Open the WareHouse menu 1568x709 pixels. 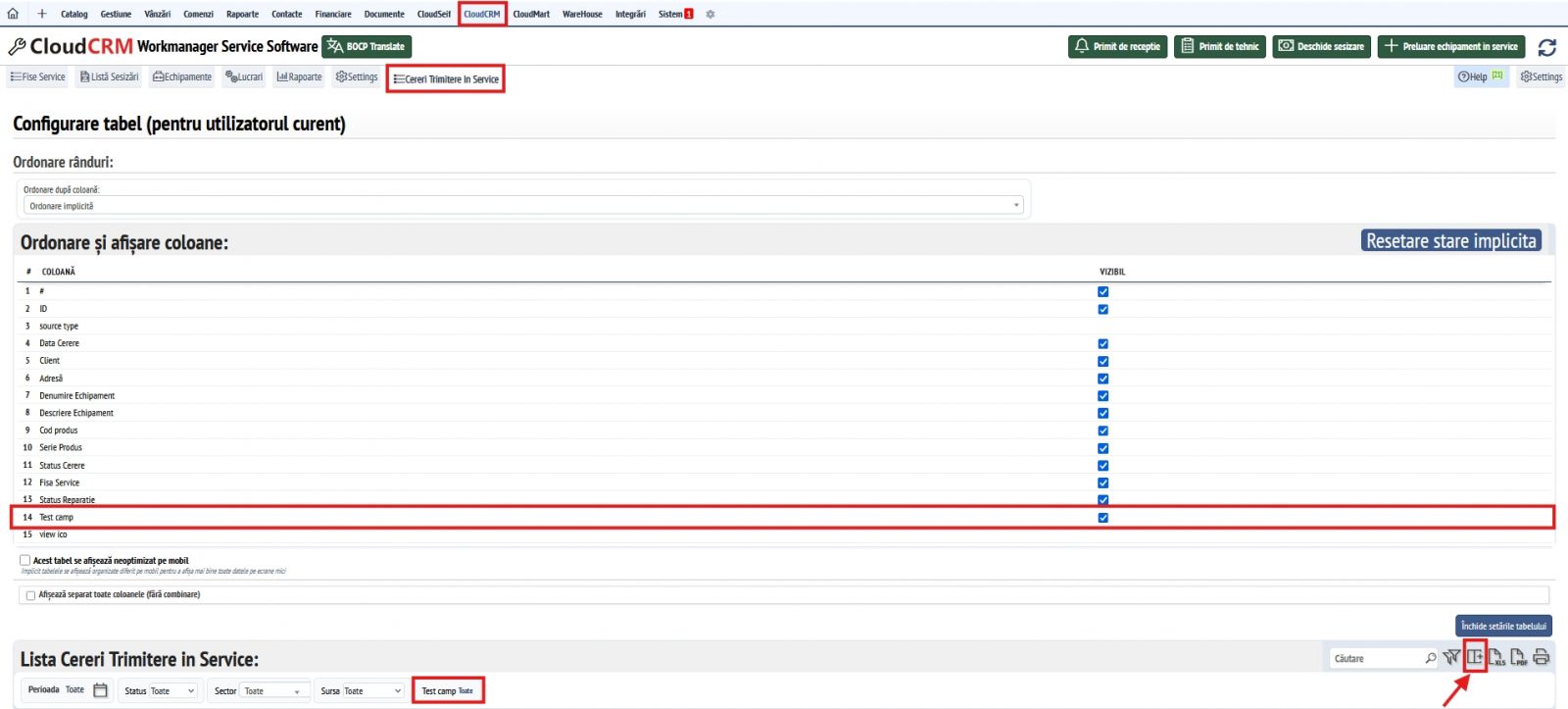point(582,14)
